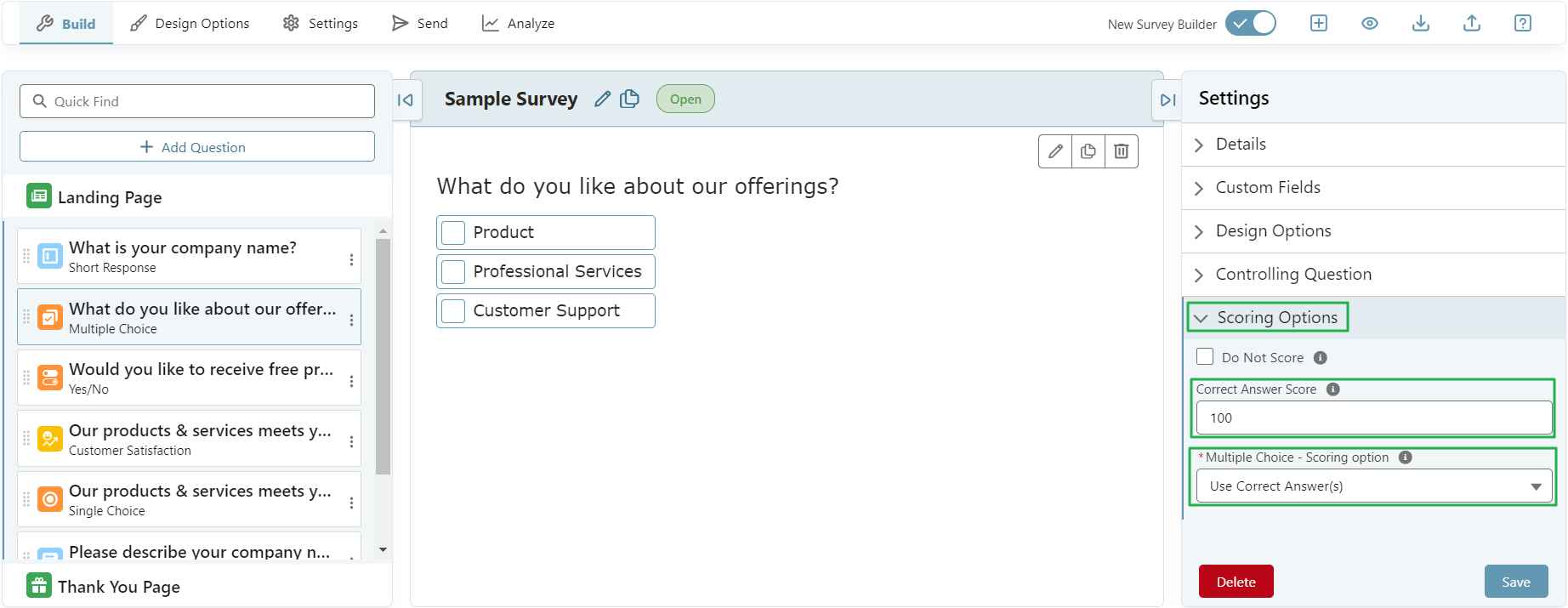Open Multiple Choice Scoring option dropdown

point(1374,486)
